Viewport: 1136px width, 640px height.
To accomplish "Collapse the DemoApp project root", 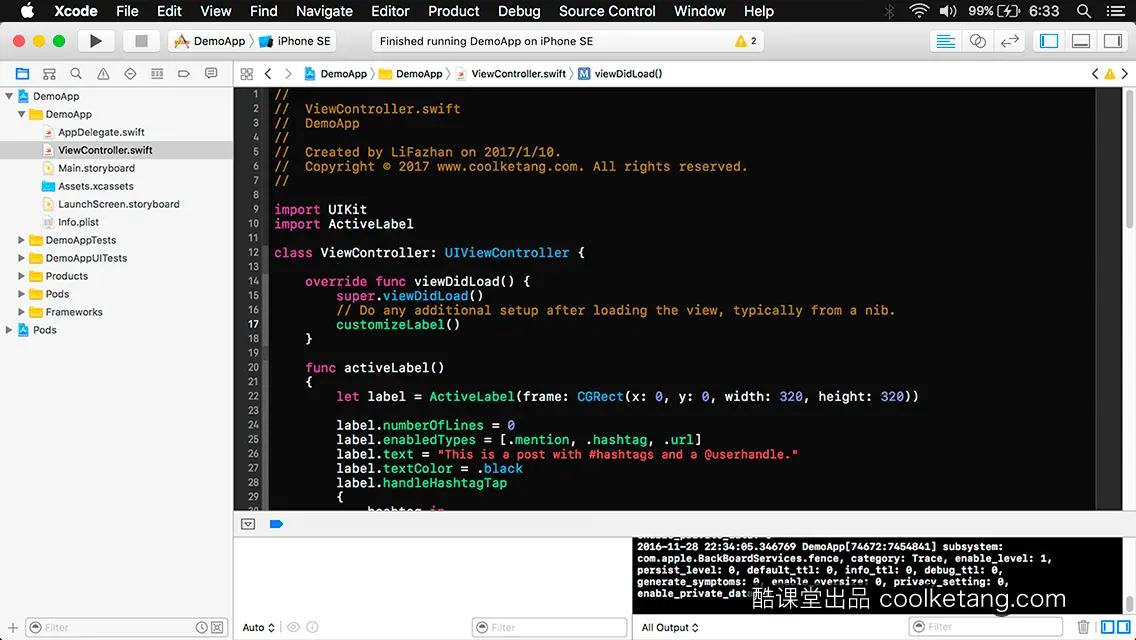I will tap(9, 96).
